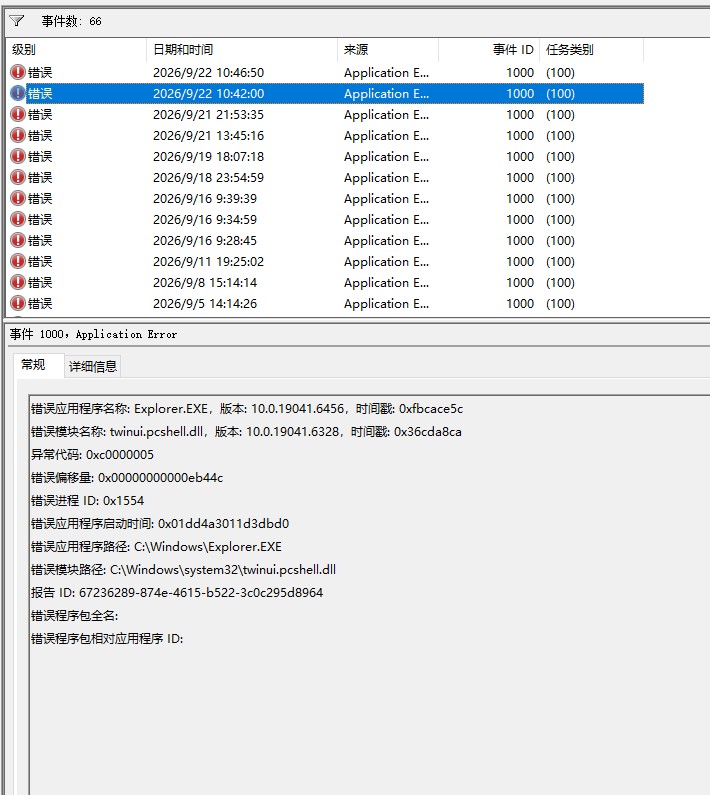Sort events by 日期和时间 column header
The height and width of the screenshot is (795, 710).
click(x=242, y=50)
